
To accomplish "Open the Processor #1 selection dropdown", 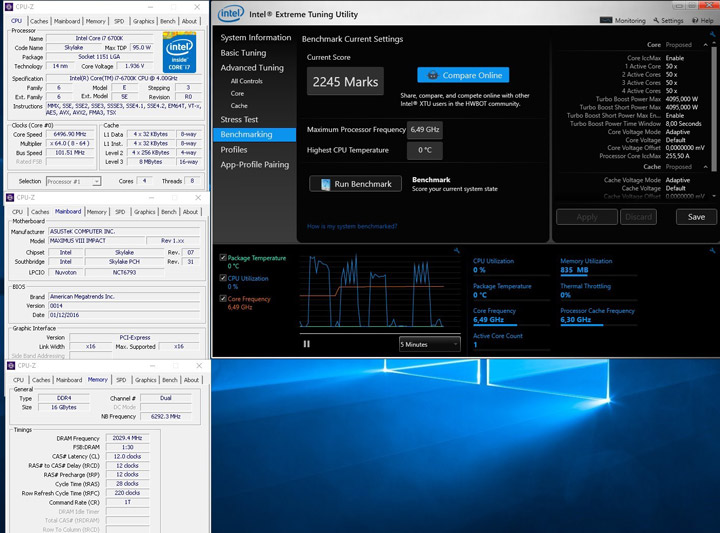I will pos(73,181).
